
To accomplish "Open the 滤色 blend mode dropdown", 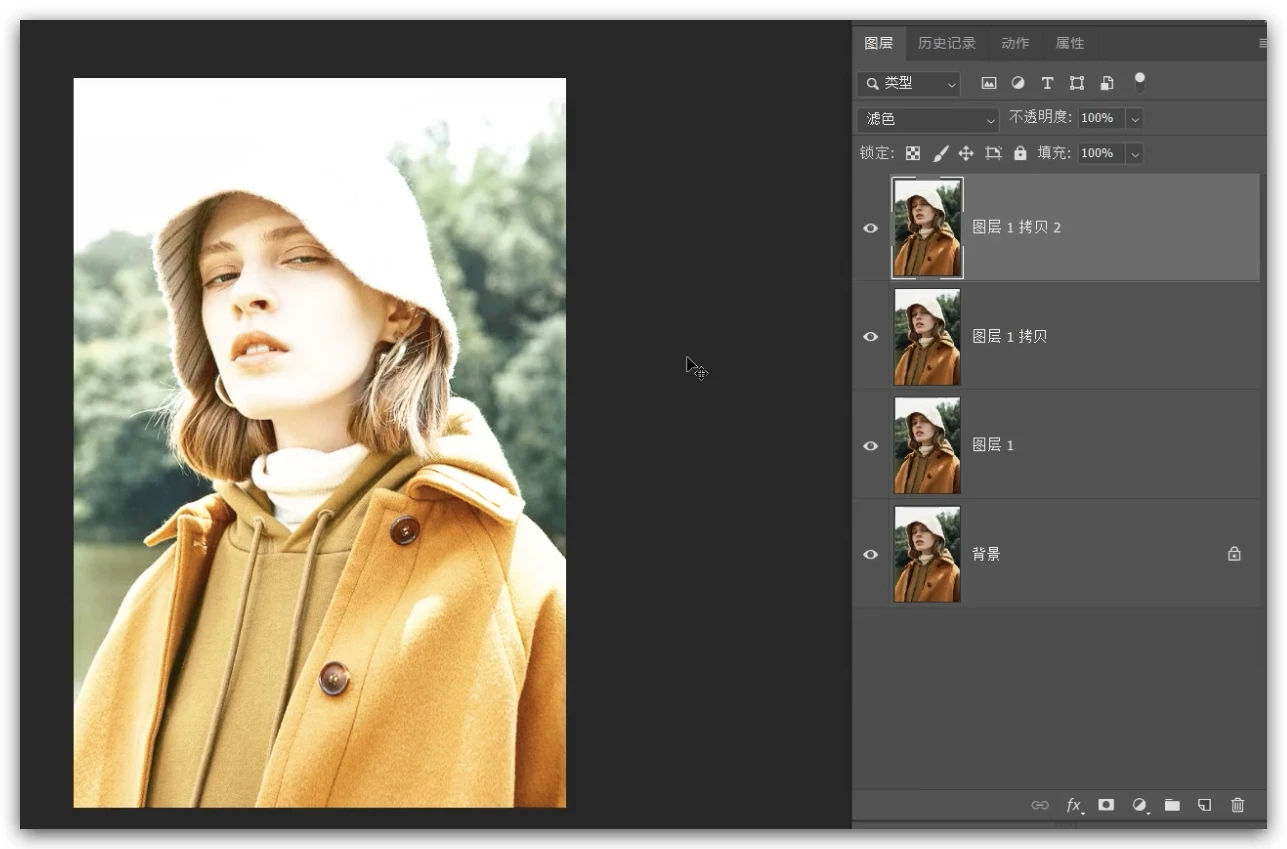I will coord(929,119).
